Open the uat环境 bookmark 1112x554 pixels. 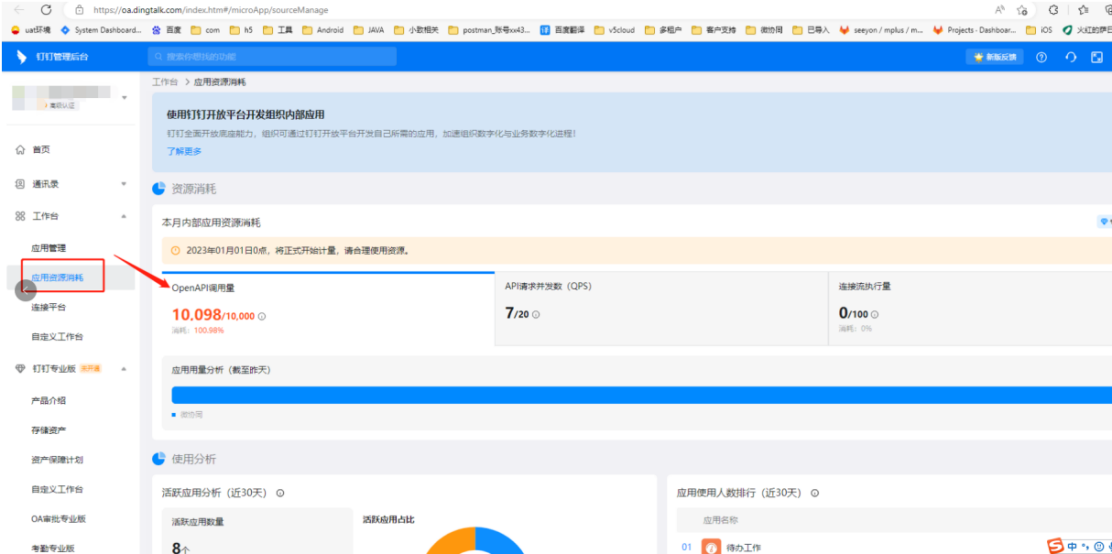point(30,30)
